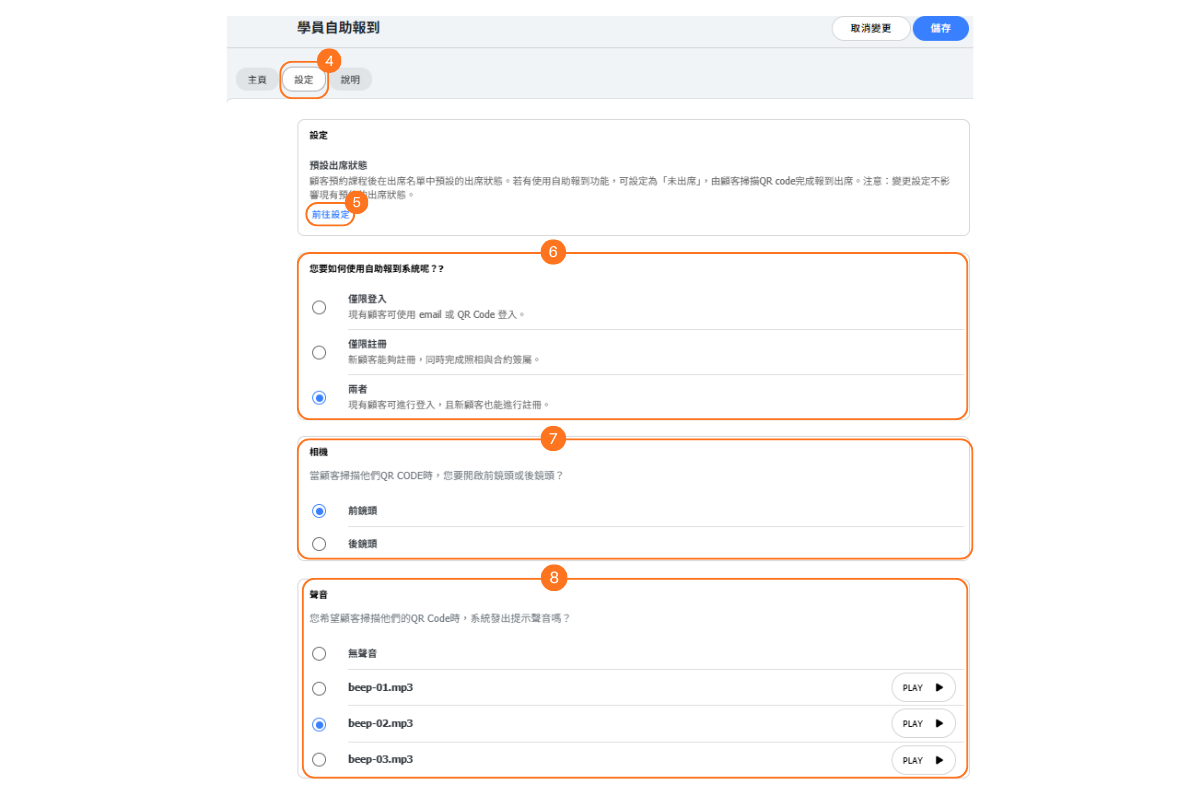
Task: Select the 僅限登入 radio option
Action: (319, 307)
